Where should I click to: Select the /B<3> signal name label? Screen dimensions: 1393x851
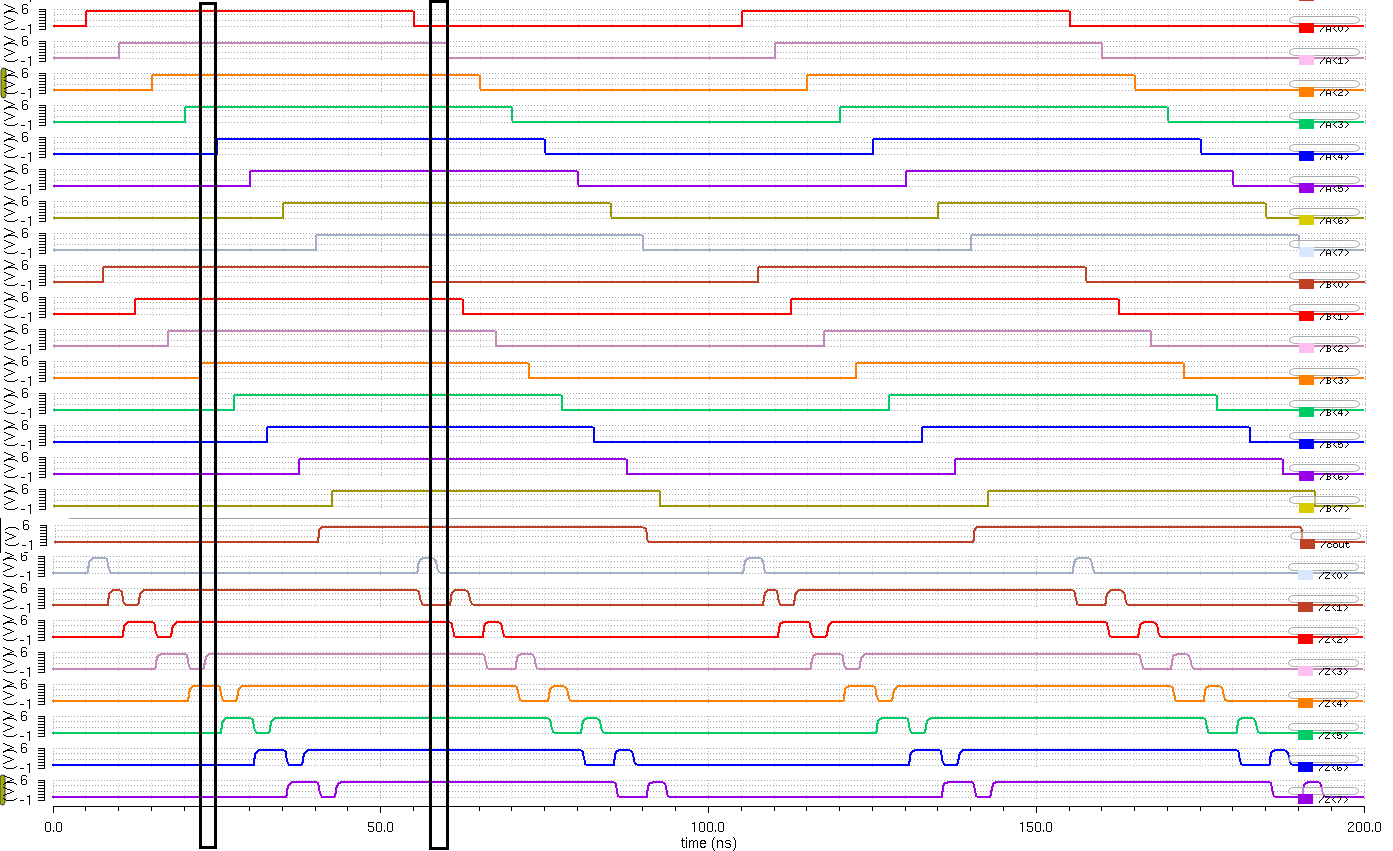point(1334,380)
